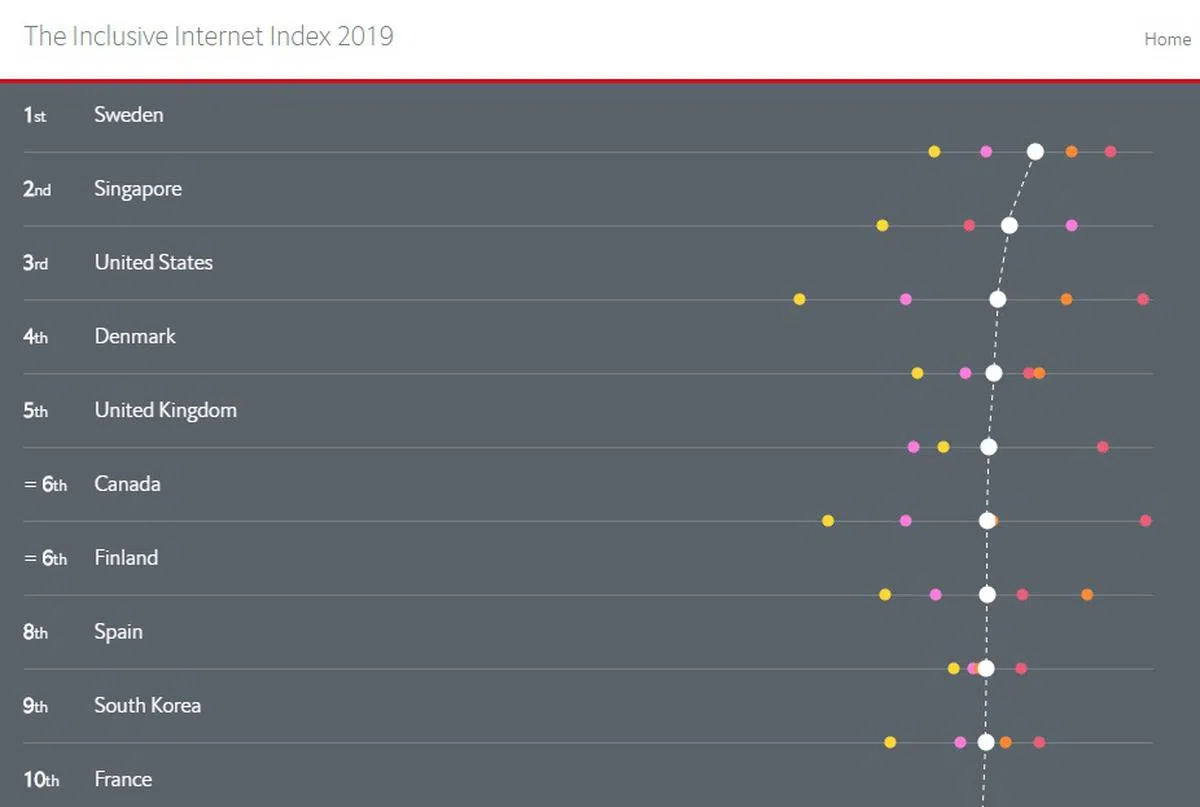Select the United Kingdom row label
This screenshot has height=807, width=1200.
[x=165, y=411]
